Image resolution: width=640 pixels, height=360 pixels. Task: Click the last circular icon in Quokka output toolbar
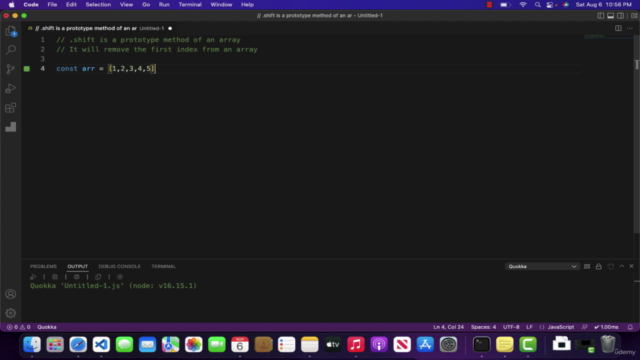pyautogui.click(x=120, y=277)
